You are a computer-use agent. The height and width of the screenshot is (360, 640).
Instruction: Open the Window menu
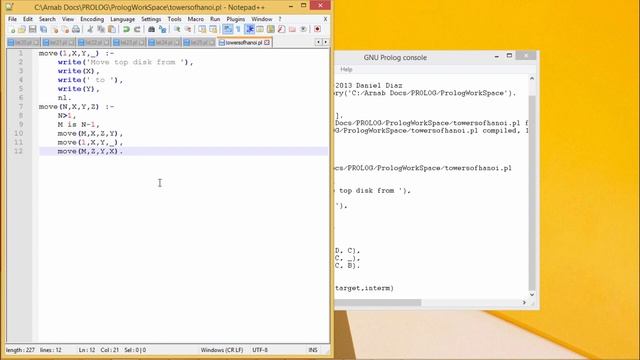(x=262, y=19)
